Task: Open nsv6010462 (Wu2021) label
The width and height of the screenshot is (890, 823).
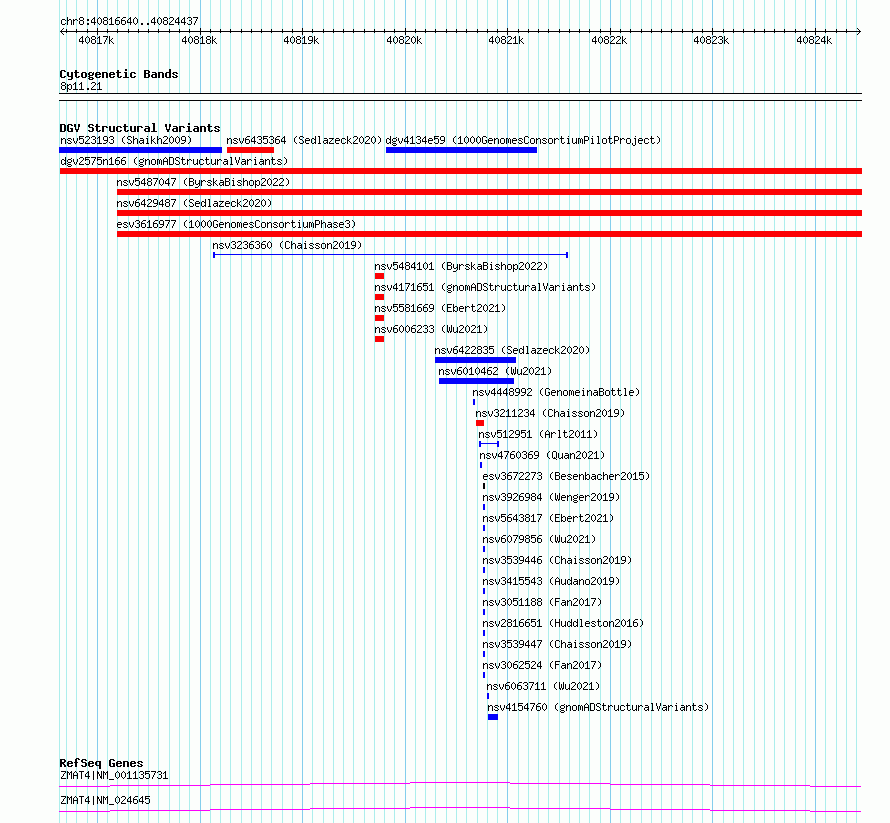Action: pos(495,371)
